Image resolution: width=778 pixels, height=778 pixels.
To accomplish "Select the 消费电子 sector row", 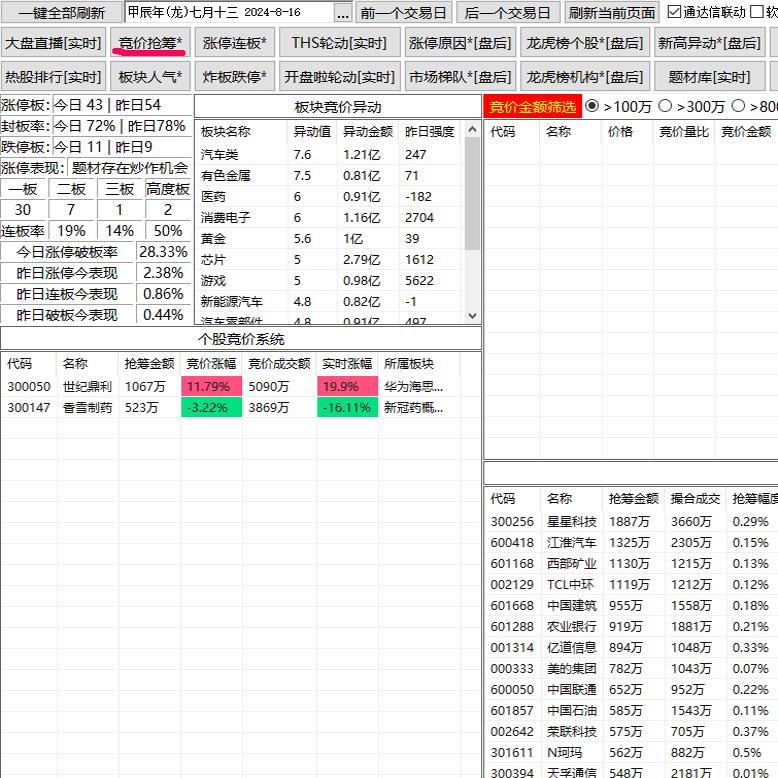I will pyautogui.click(x=330, y=217).
